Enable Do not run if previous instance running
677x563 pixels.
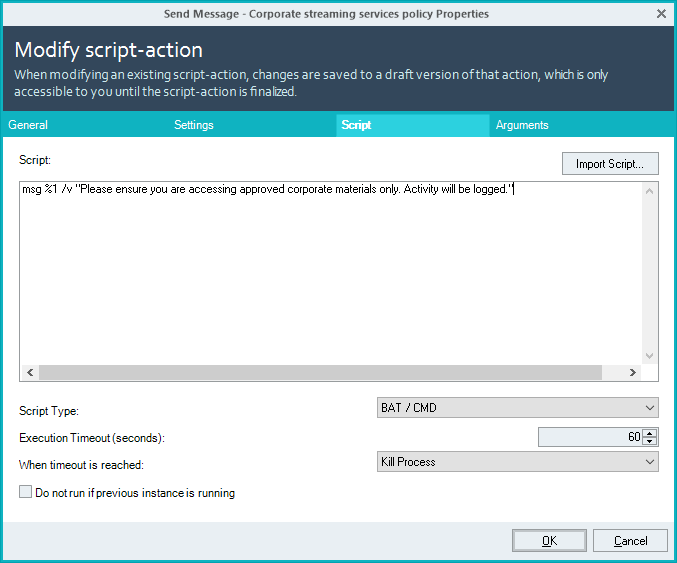(25, 492)
